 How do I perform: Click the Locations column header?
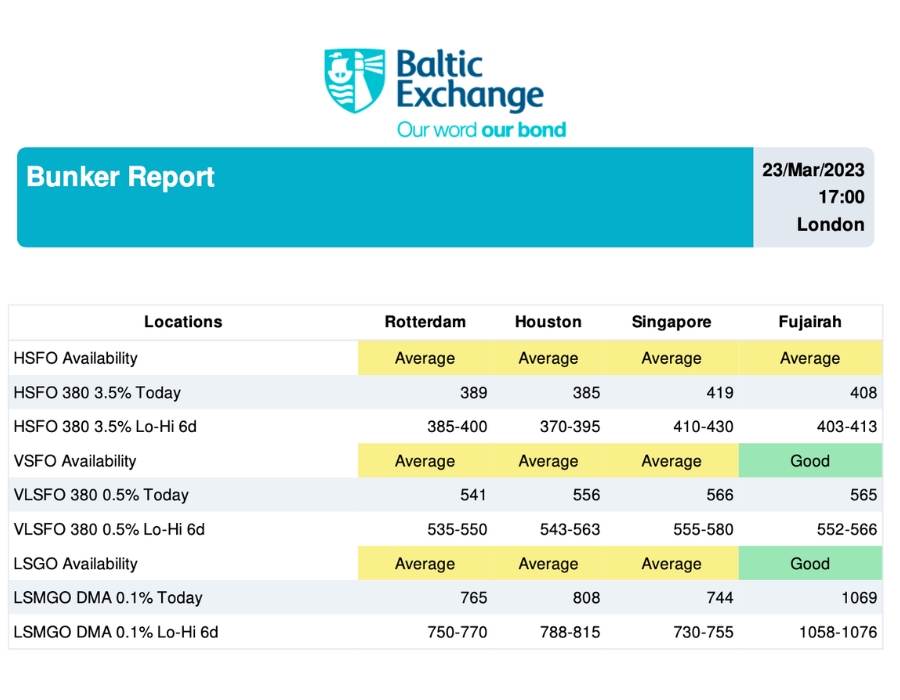point(183,322)
